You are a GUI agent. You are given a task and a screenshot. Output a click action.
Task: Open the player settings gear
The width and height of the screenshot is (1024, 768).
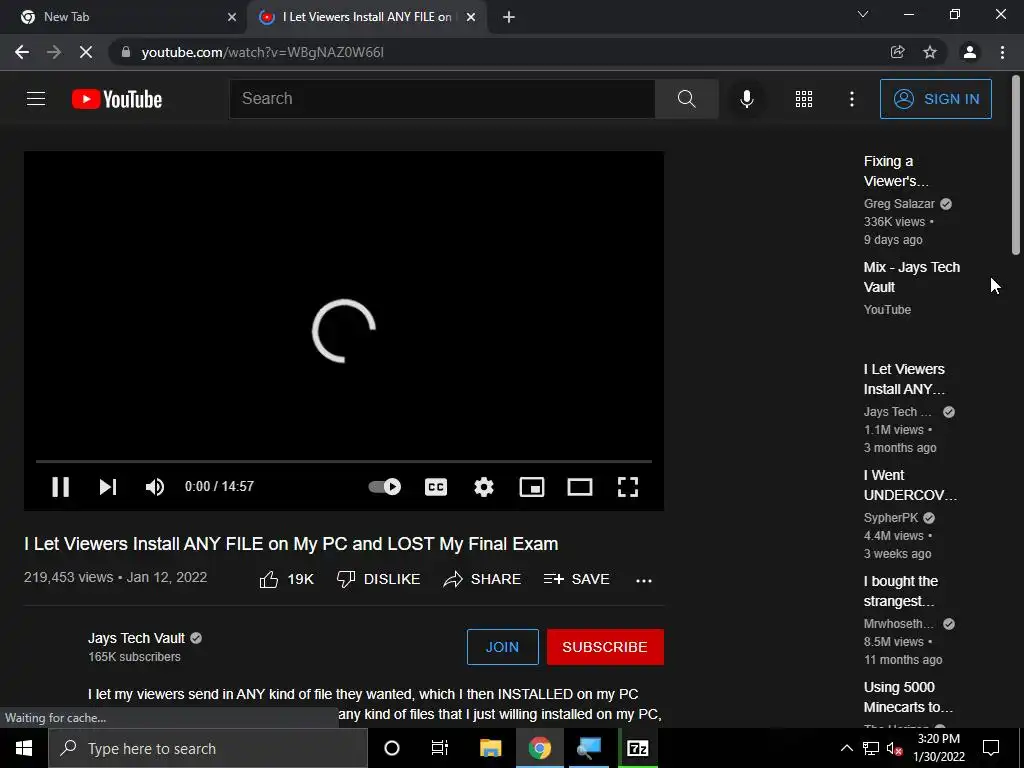point(484,487)
